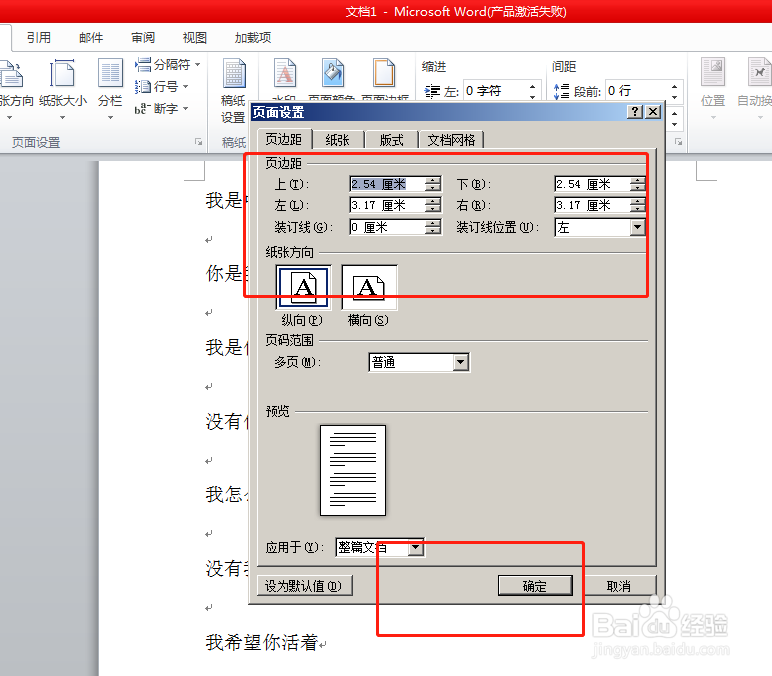
Task: Click the bottom margin spinner arrows
Action: 638,184
